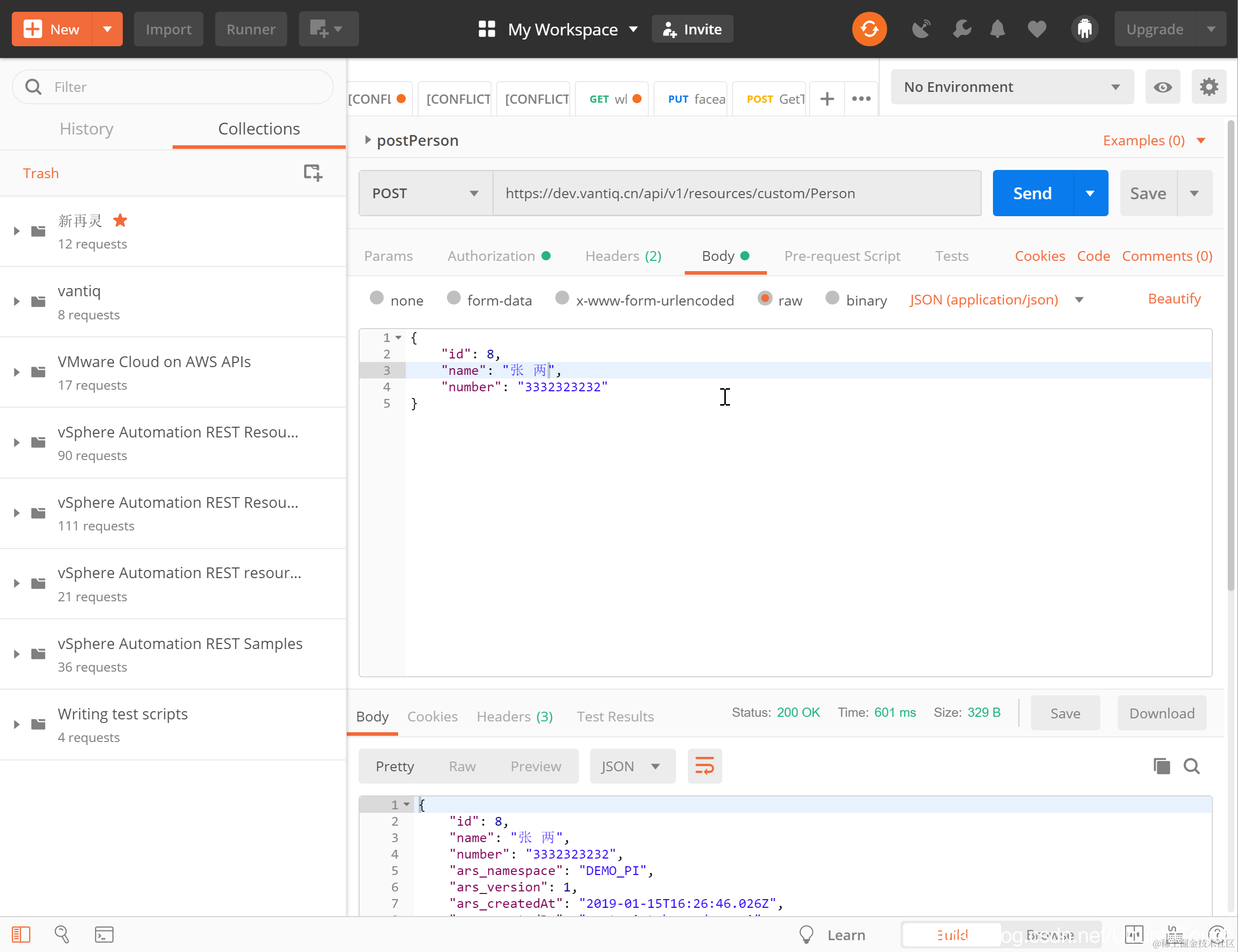The width and height of the screenshot is (1238, 952).
Task: Open environment quick look eye icon
Action: pyautogui.click(x=1162, y=87)
